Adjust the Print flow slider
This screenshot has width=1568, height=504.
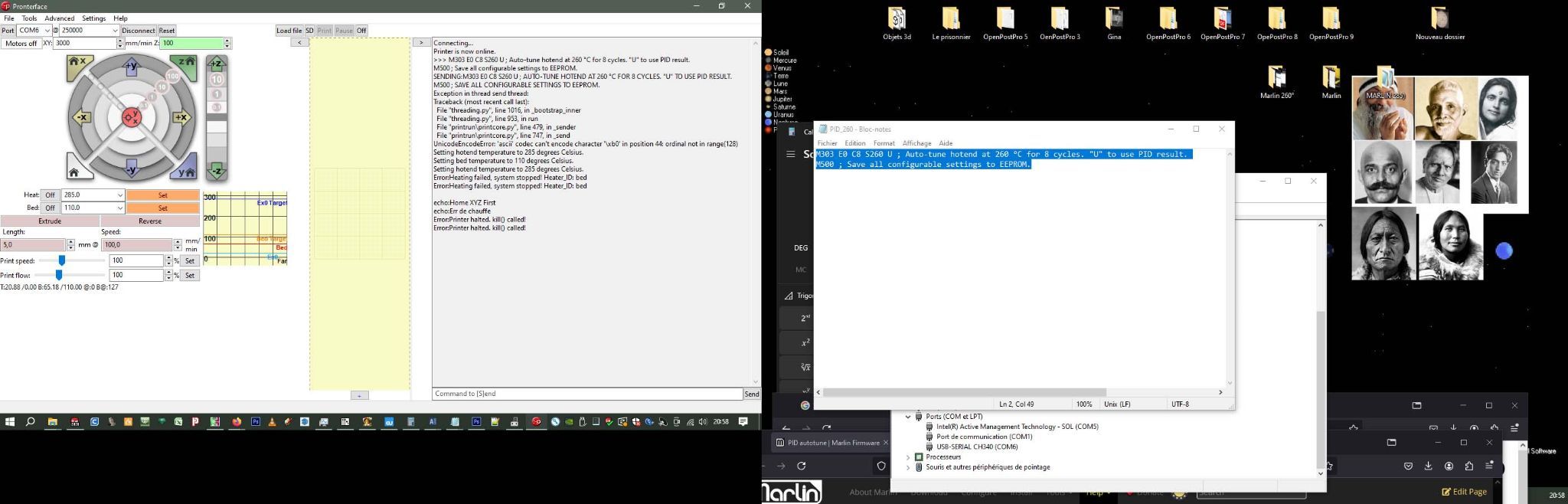pyautogui.click(x=59, y=275)
